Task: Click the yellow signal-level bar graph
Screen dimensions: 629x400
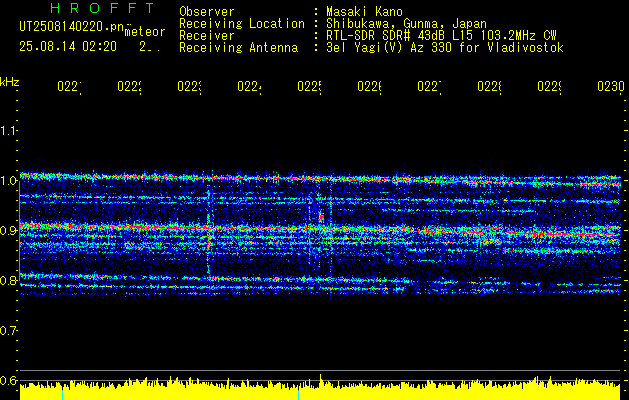Action: [320, 389]
